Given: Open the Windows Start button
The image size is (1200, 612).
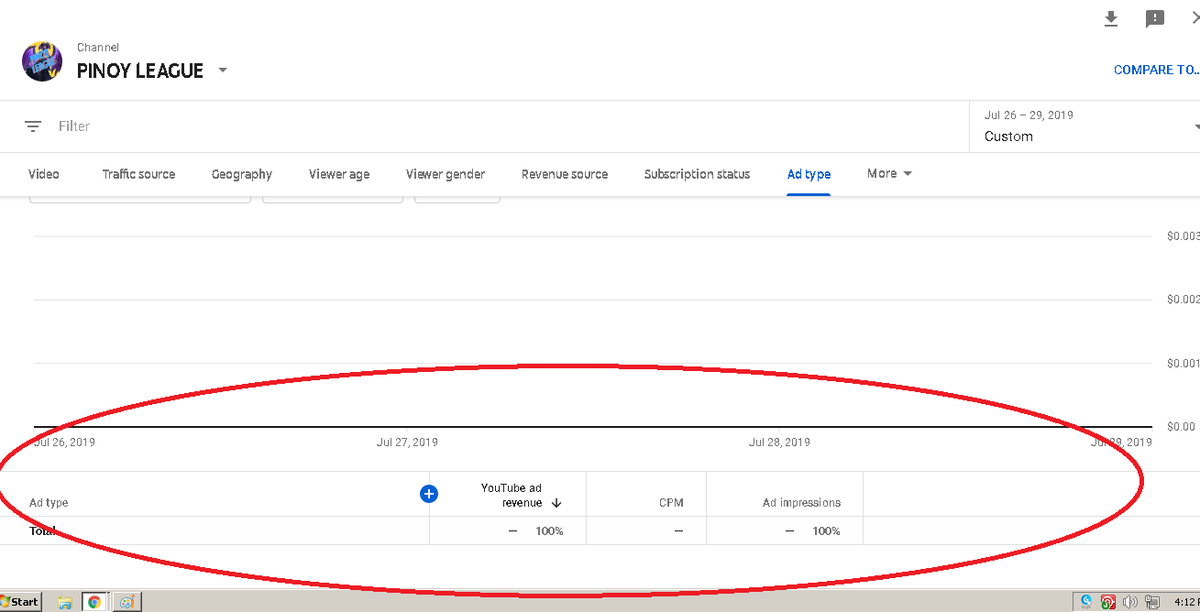Looking at the screenshot, I should tap(21, 601).
